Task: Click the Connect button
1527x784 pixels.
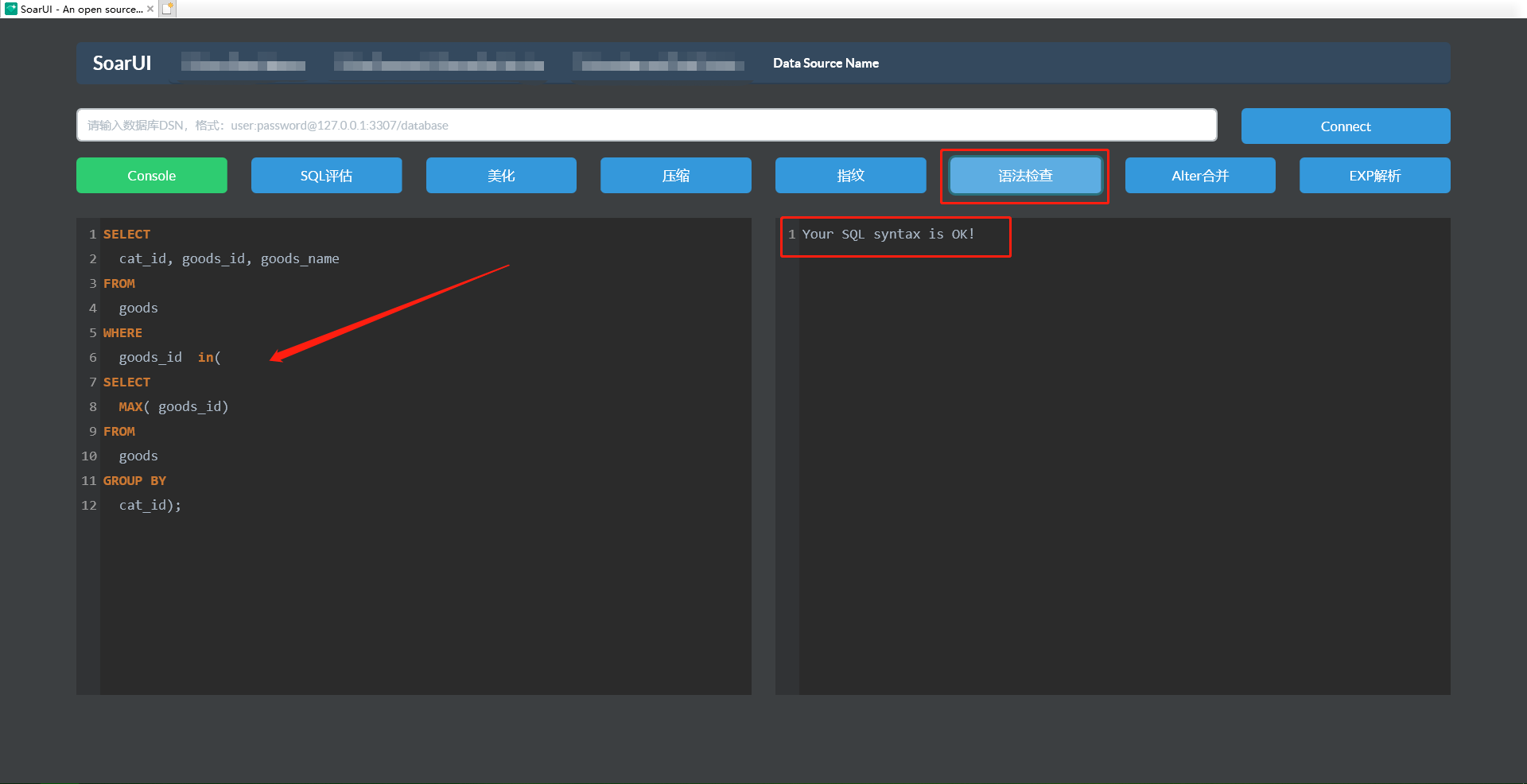Action: [x=1346, y=126]
